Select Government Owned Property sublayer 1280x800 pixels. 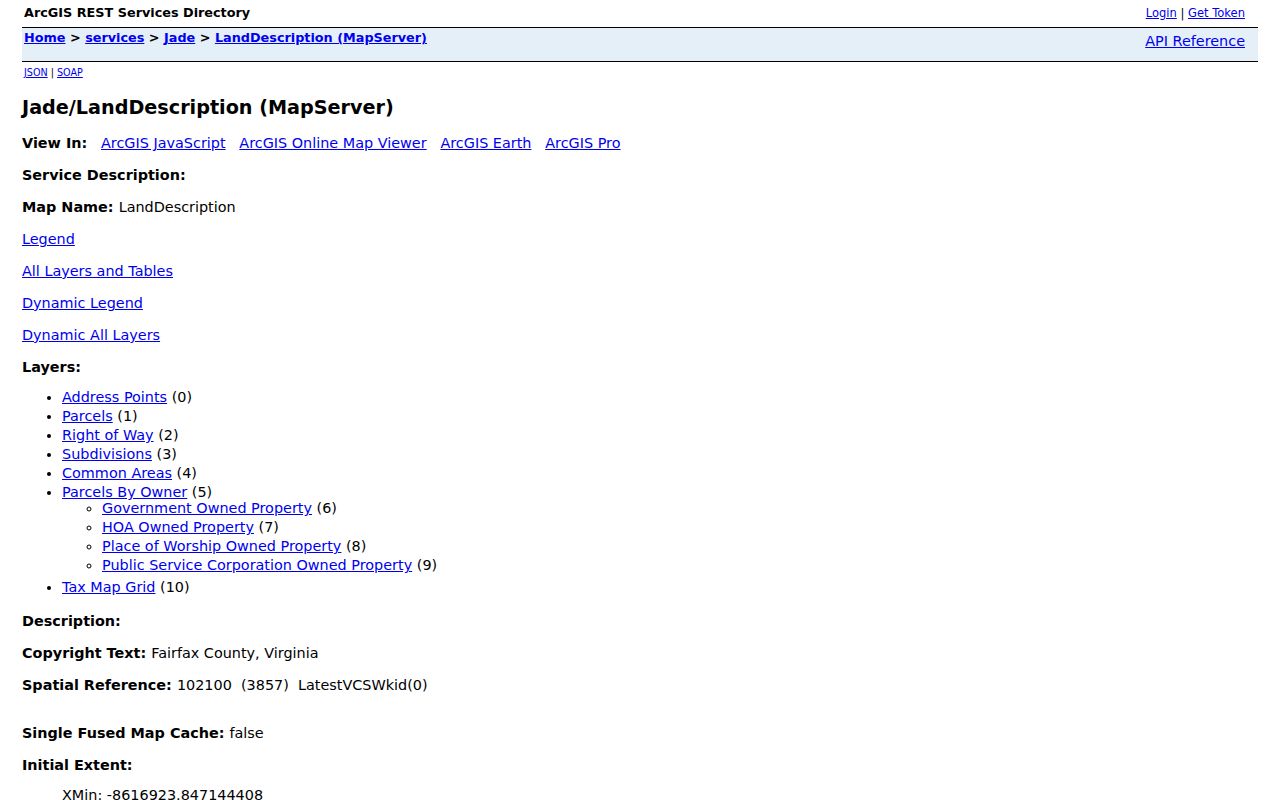[207, 508]
